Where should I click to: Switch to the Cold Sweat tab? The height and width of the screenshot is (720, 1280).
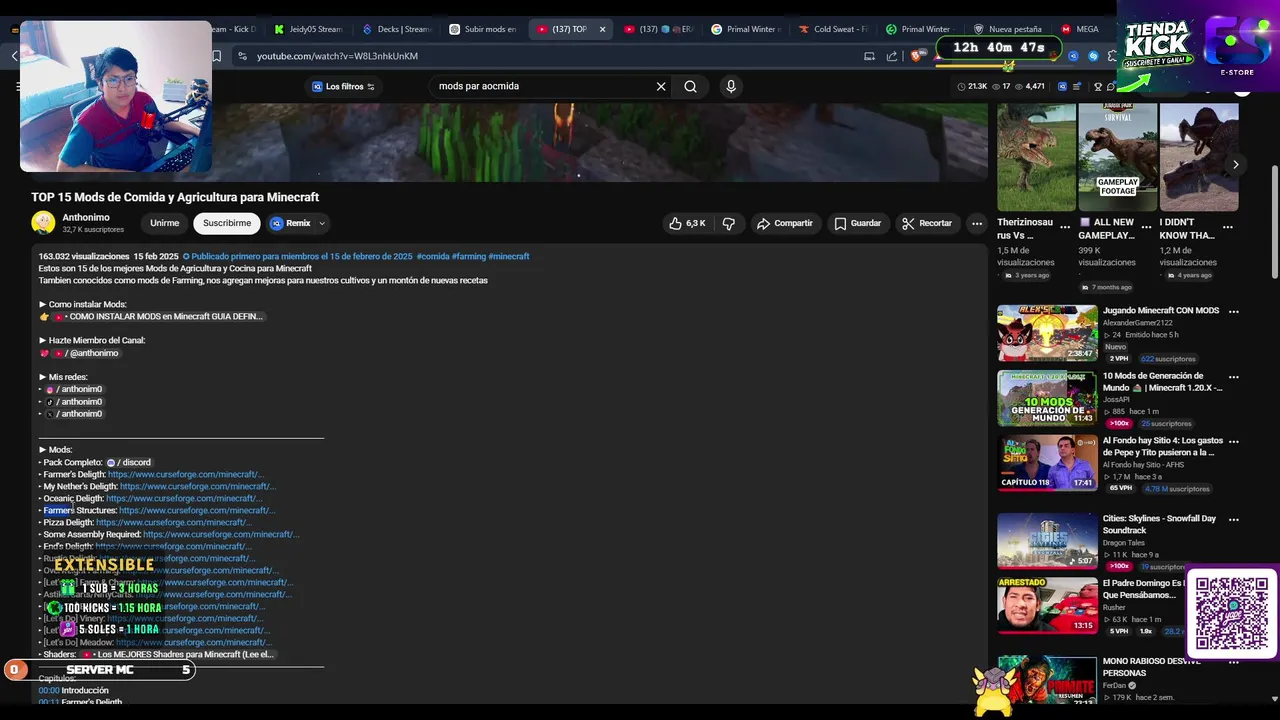coord(833,29)
